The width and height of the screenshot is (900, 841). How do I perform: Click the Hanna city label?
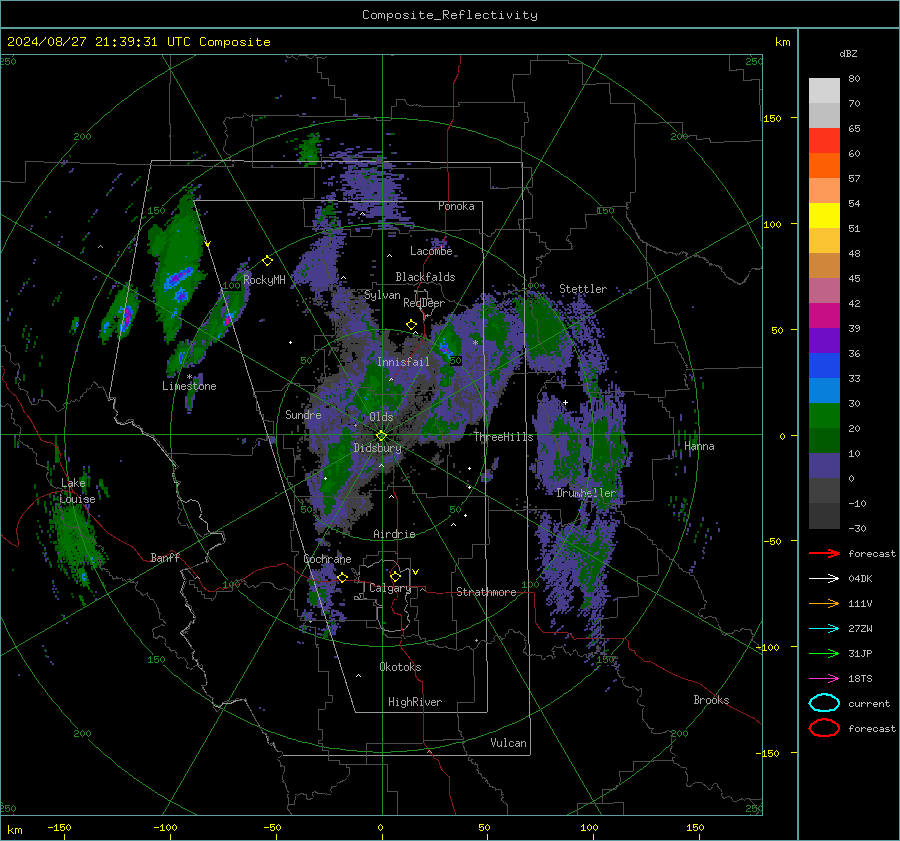[x=699, y=446]
